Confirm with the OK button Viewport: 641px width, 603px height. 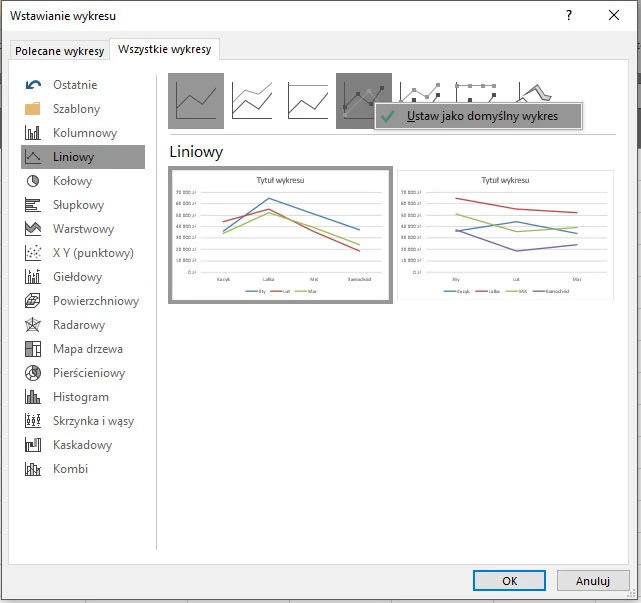coord(509,581)
